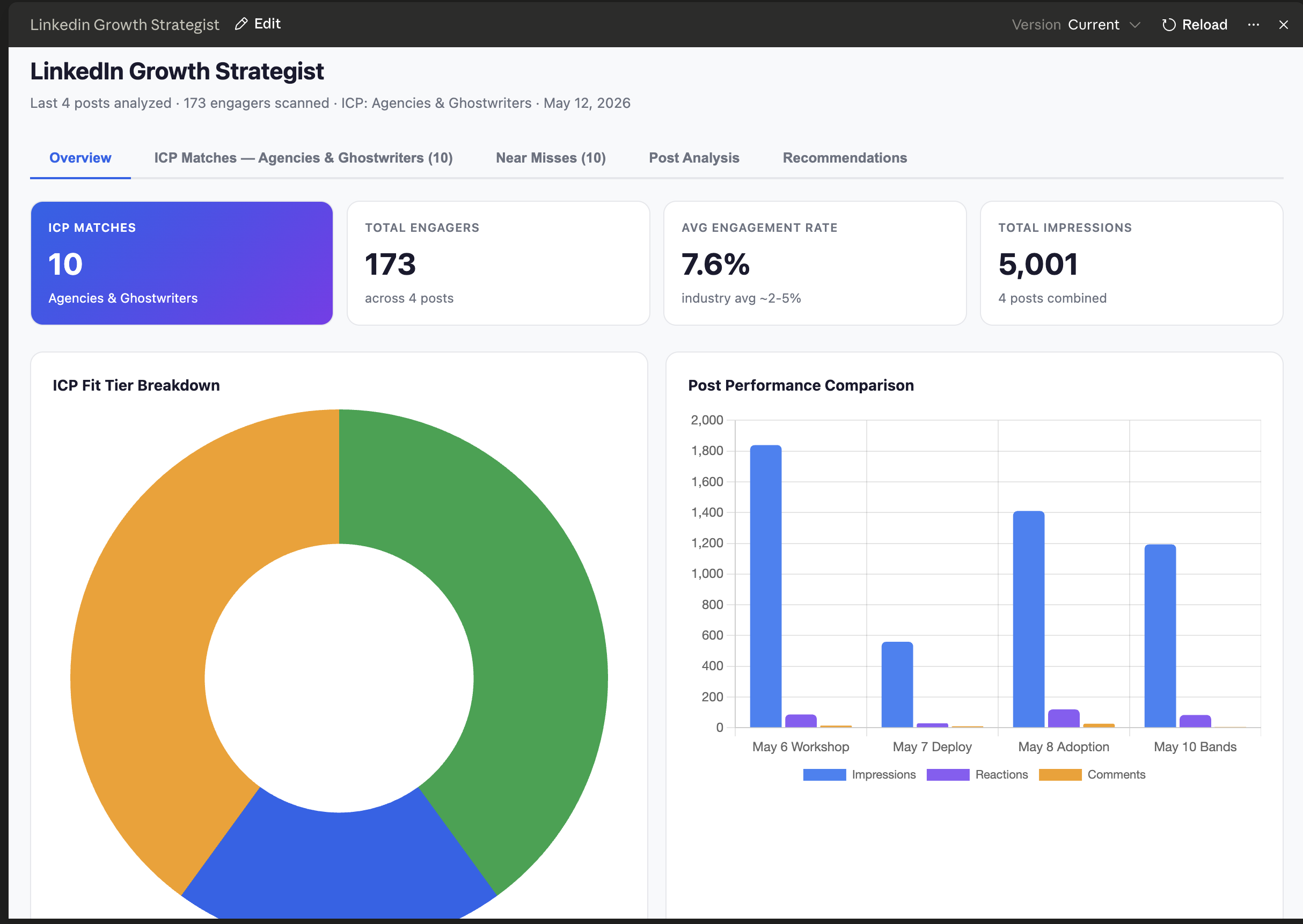Toggle the Reactions legend swatch
Viewport: 1303px width, 924px height.
point(948,774)
